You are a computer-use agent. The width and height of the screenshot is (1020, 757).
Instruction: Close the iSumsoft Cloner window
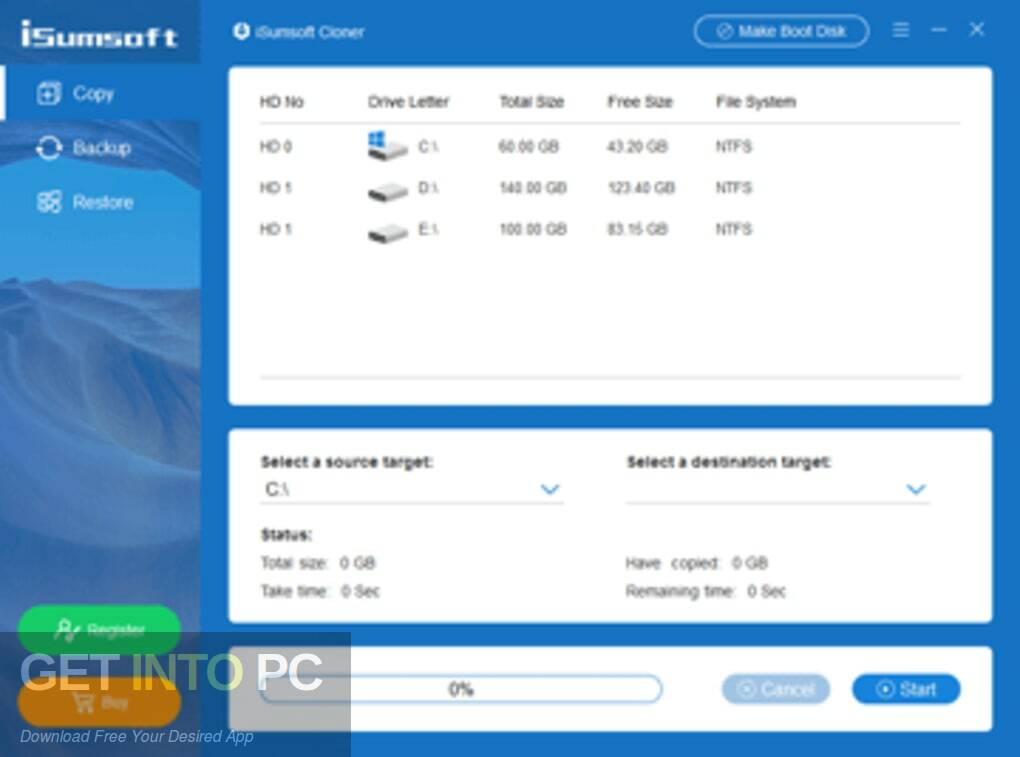976,29
